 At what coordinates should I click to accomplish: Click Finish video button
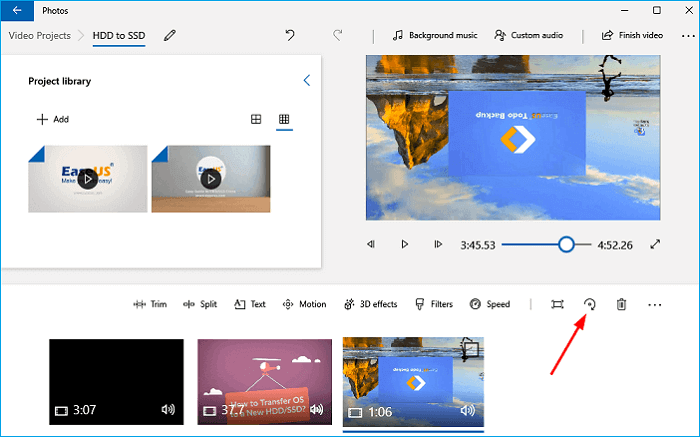click(x=632, y=35)
